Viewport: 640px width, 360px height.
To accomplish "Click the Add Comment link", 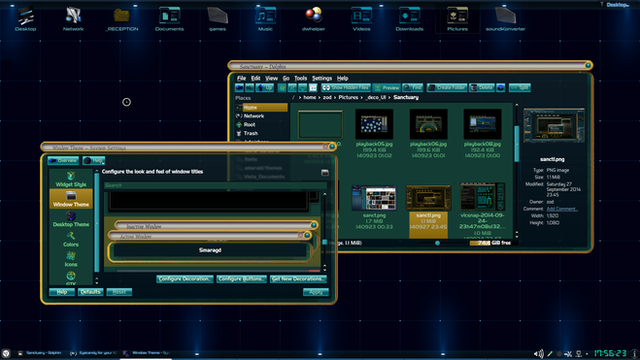I will tap(562, 209).
